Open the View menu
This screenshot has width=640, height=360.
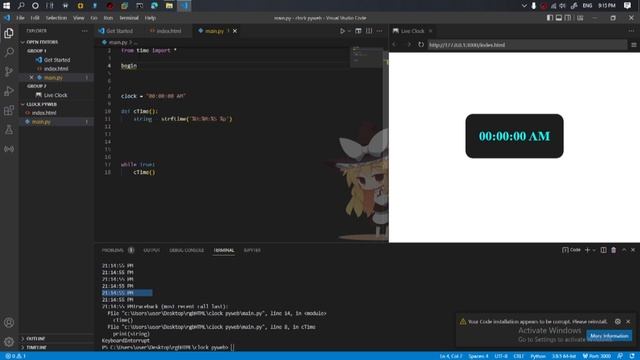pyautogui.click(x=79, y=18)
